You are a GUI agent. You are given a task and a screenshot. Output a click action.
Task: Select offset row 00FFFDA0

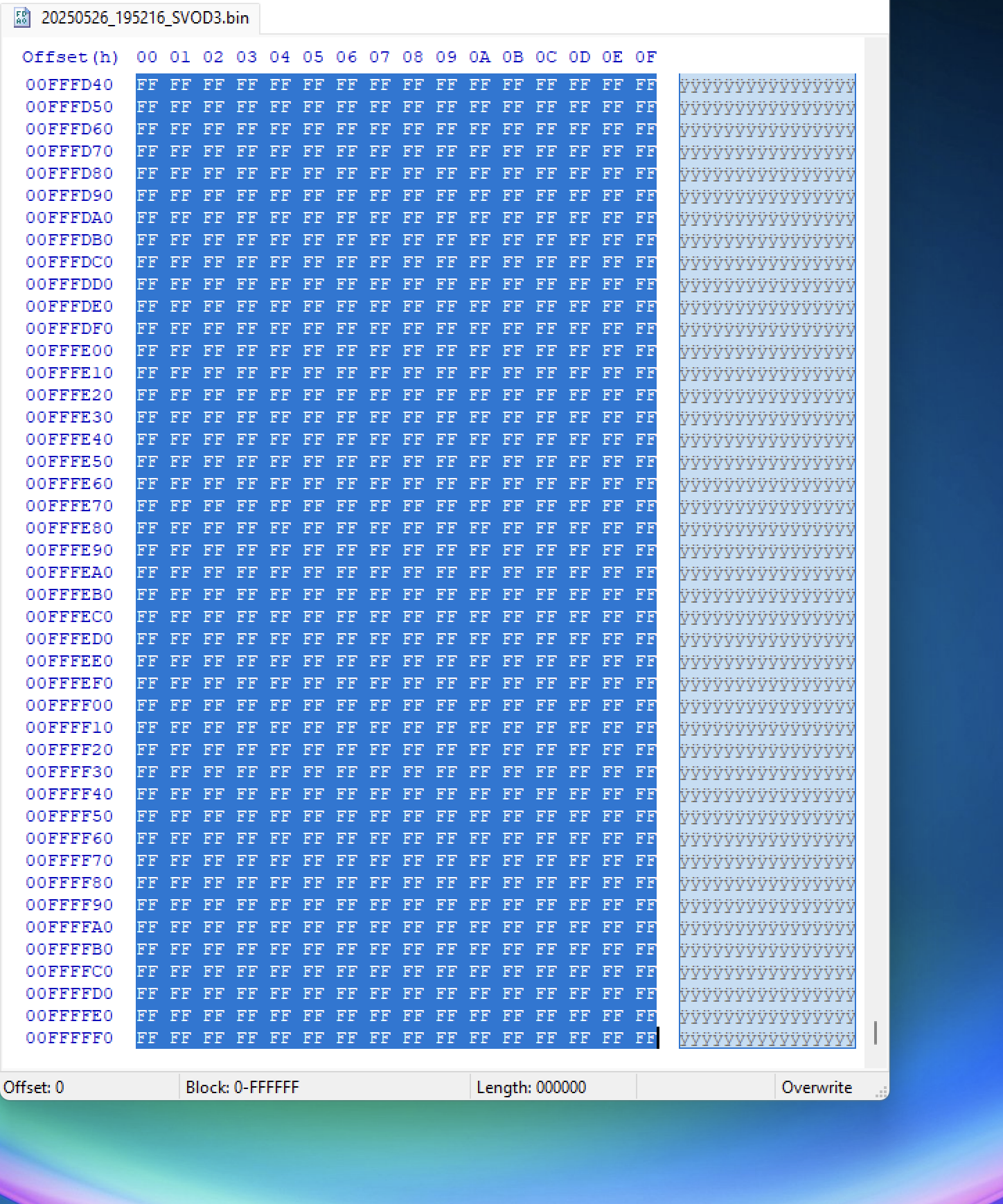[x=69, y=218]
